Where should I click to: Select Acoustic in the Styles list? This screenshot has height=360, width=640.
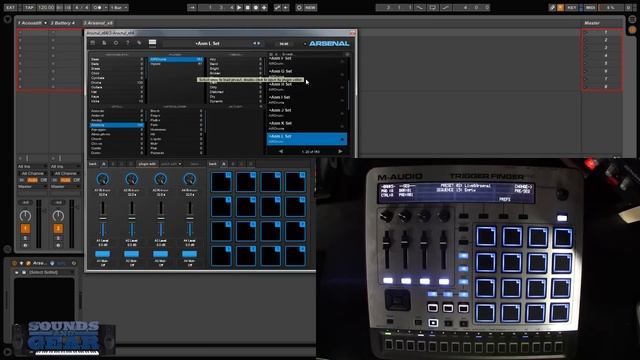tap(117, 111)
